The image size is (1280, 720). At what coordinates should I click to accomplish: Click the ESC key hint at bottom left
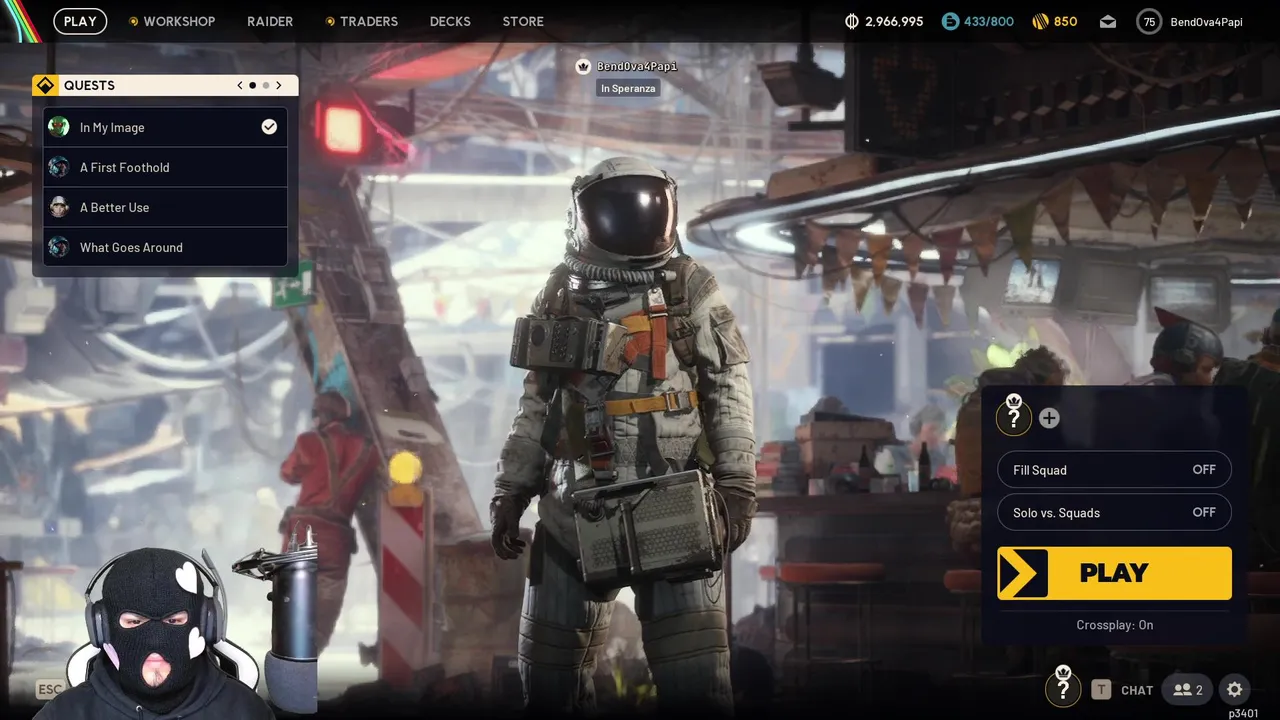pyautogui.click(x=50, y=689)
